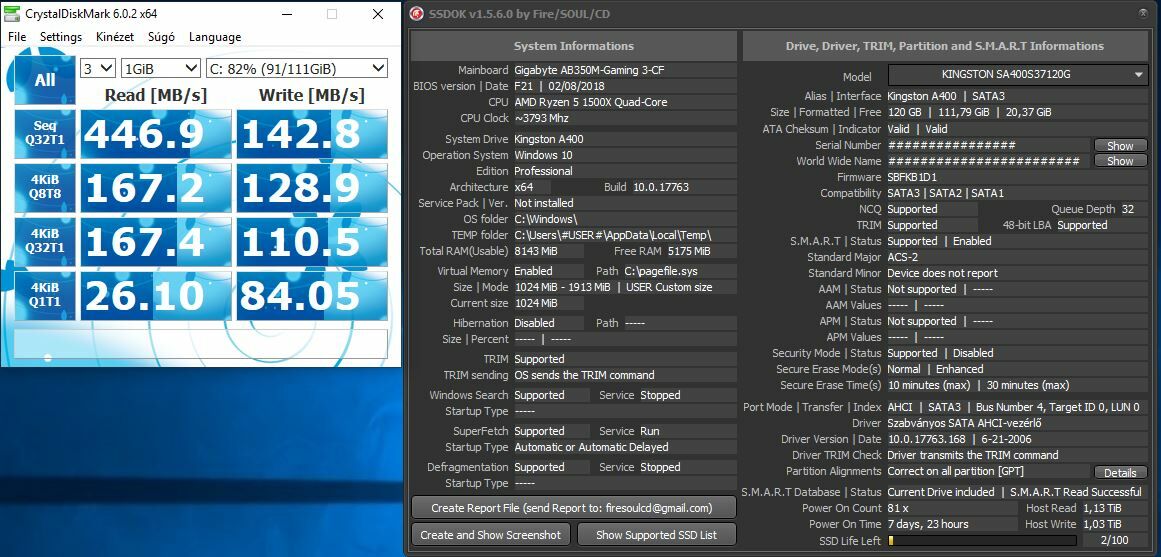
Task: Open the Language menu
Action: pyautogui.click(x=215, y=37)
